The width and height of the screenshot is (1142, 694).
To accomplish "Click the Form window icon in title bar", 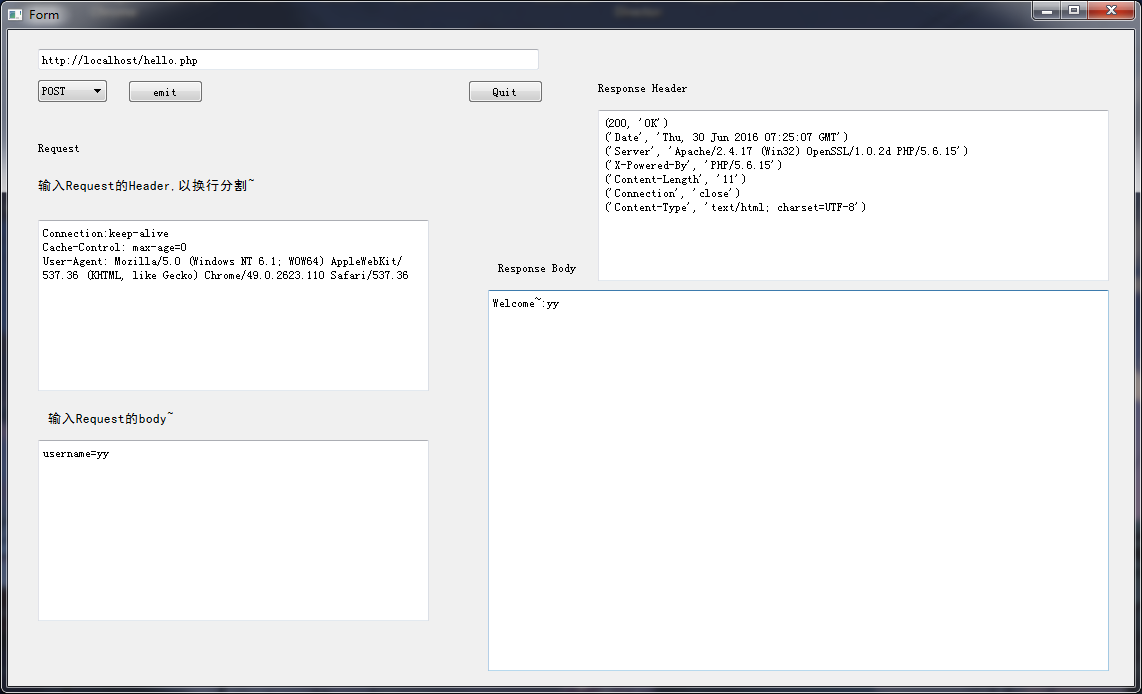I will 15,15.
